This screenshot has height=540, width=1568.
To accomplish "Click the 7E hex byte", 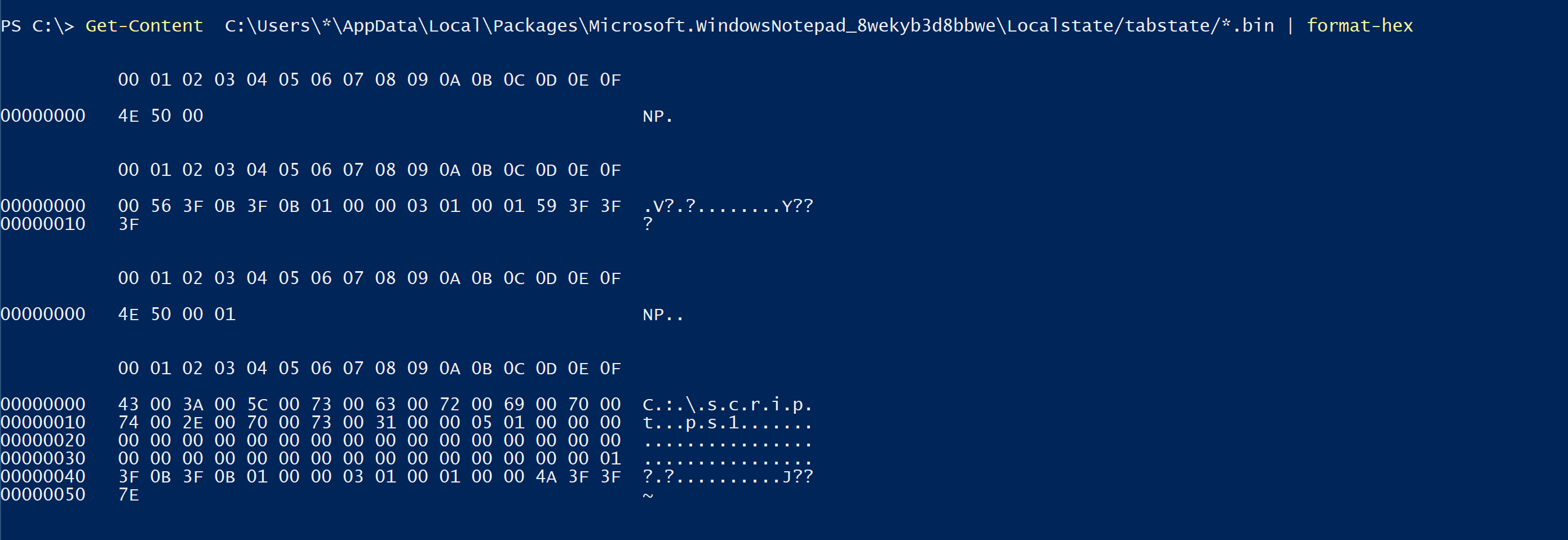I will [129, 495].
